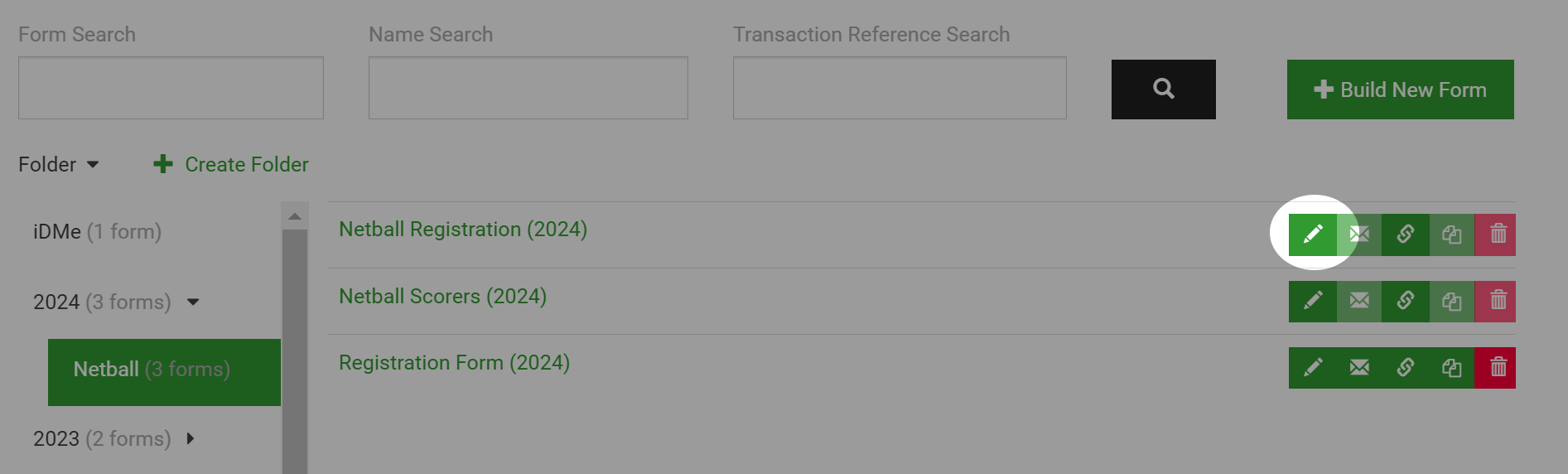Open the Folder dropdown

click(59, 164)
